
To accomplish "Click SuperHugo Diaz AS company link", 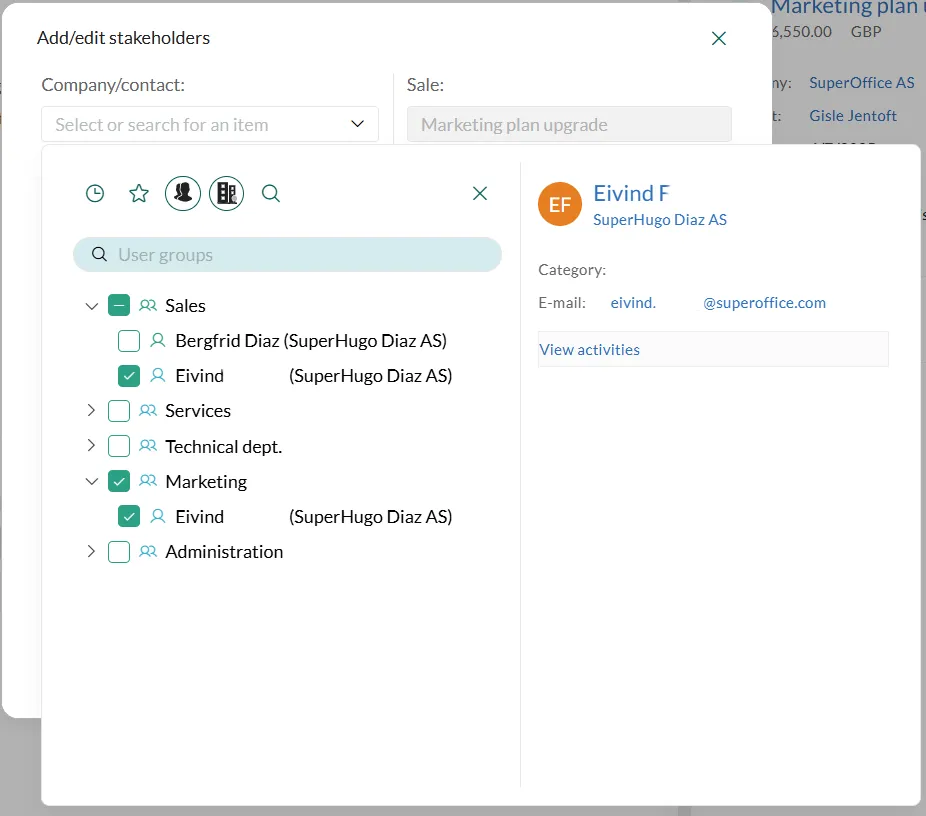I will click(x=660, y=220).
